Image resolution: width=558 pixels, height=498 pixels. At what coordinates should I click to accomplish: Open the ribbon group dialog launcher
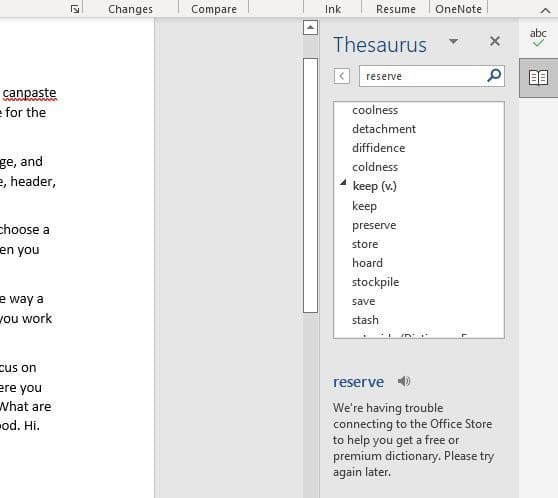[75, 9]
